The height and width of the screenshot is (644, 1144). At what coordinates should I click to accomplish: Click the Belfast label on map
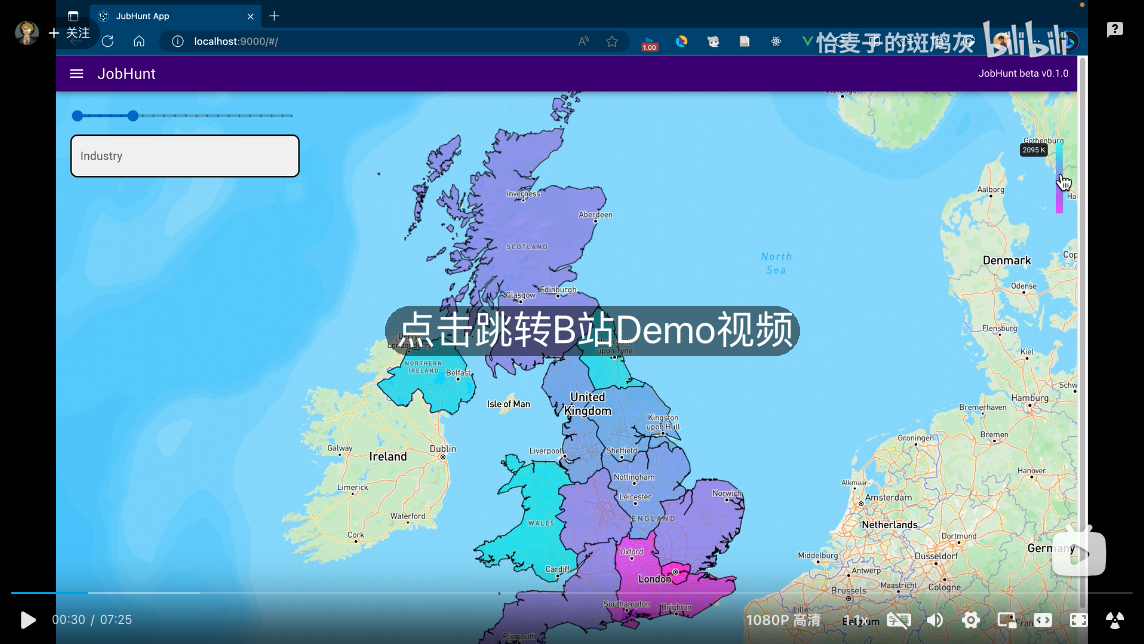[458, 373]
